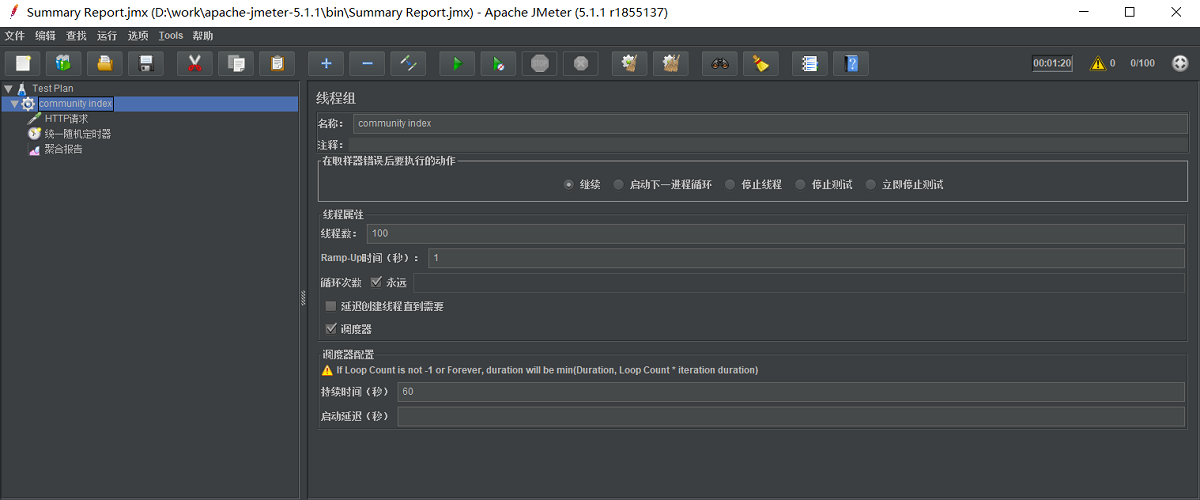Save the test plan with floppy icon
This screenshot has height=500, width=1200.
pos(145,63)
